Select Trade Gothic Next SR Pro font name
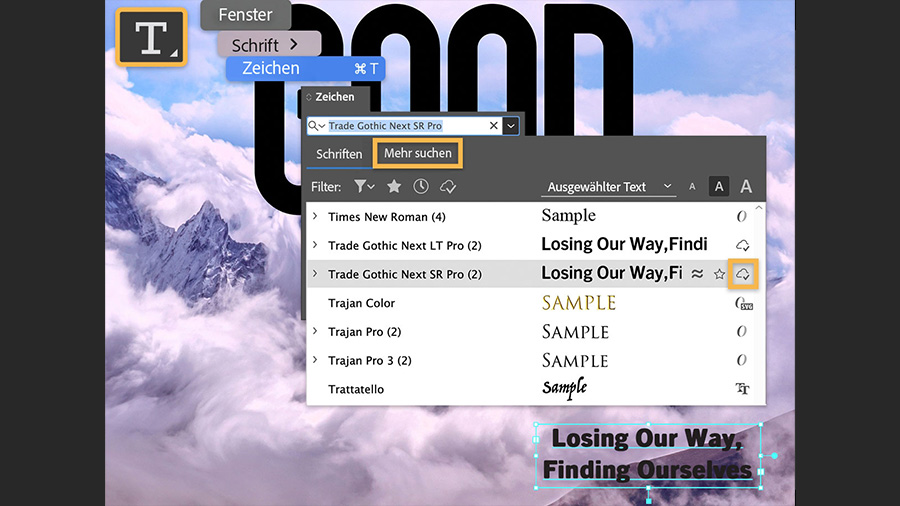The width and height of the screenshot is (900, 506). click(x=405, y=274)
